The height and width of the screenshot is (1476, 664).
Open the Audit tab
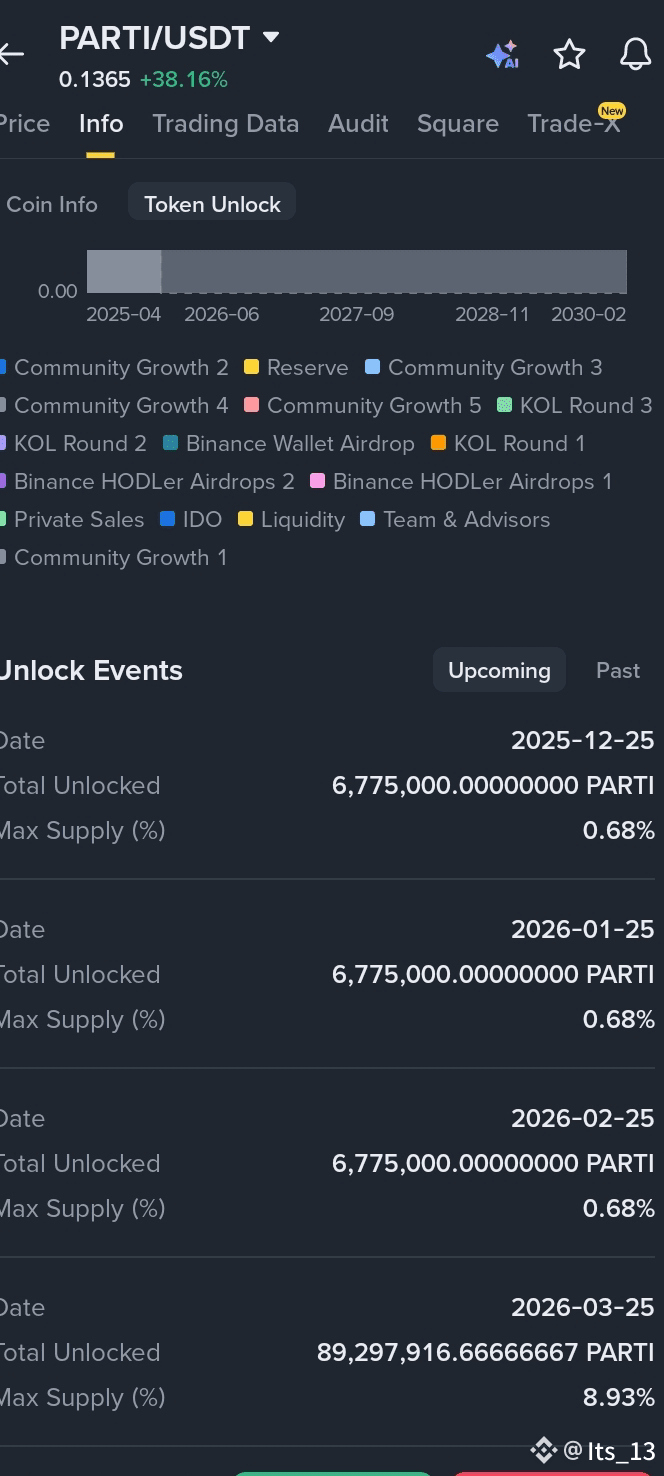[x=358, y=124]
